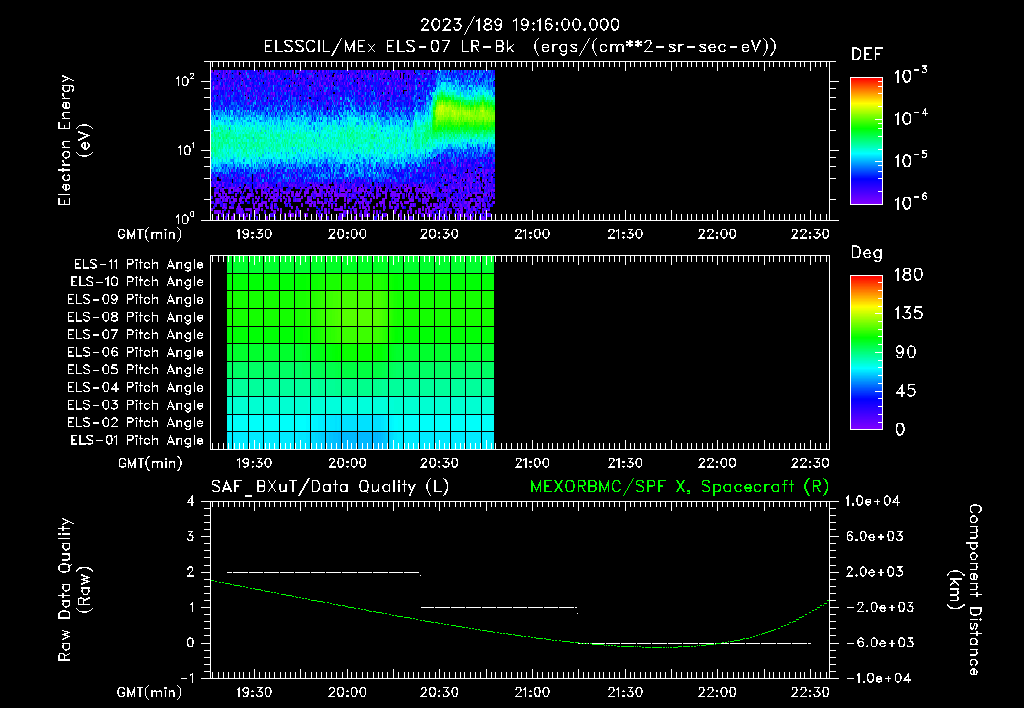Click the Raw Data Quality (Raw) axis label
This screenshot has width=1024, height=708.
pos(74,590)
